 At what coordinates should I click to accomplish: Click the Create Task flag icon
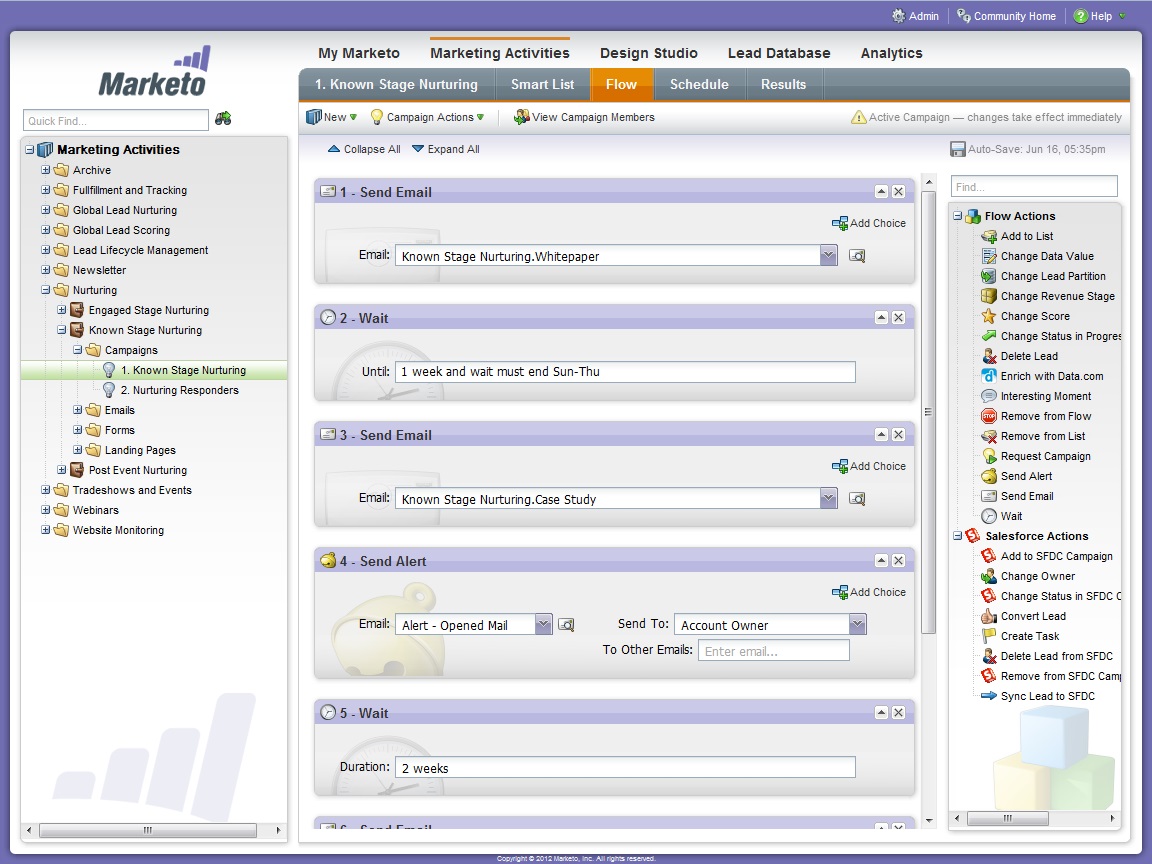pyautogui.click(x=989, y=636)
